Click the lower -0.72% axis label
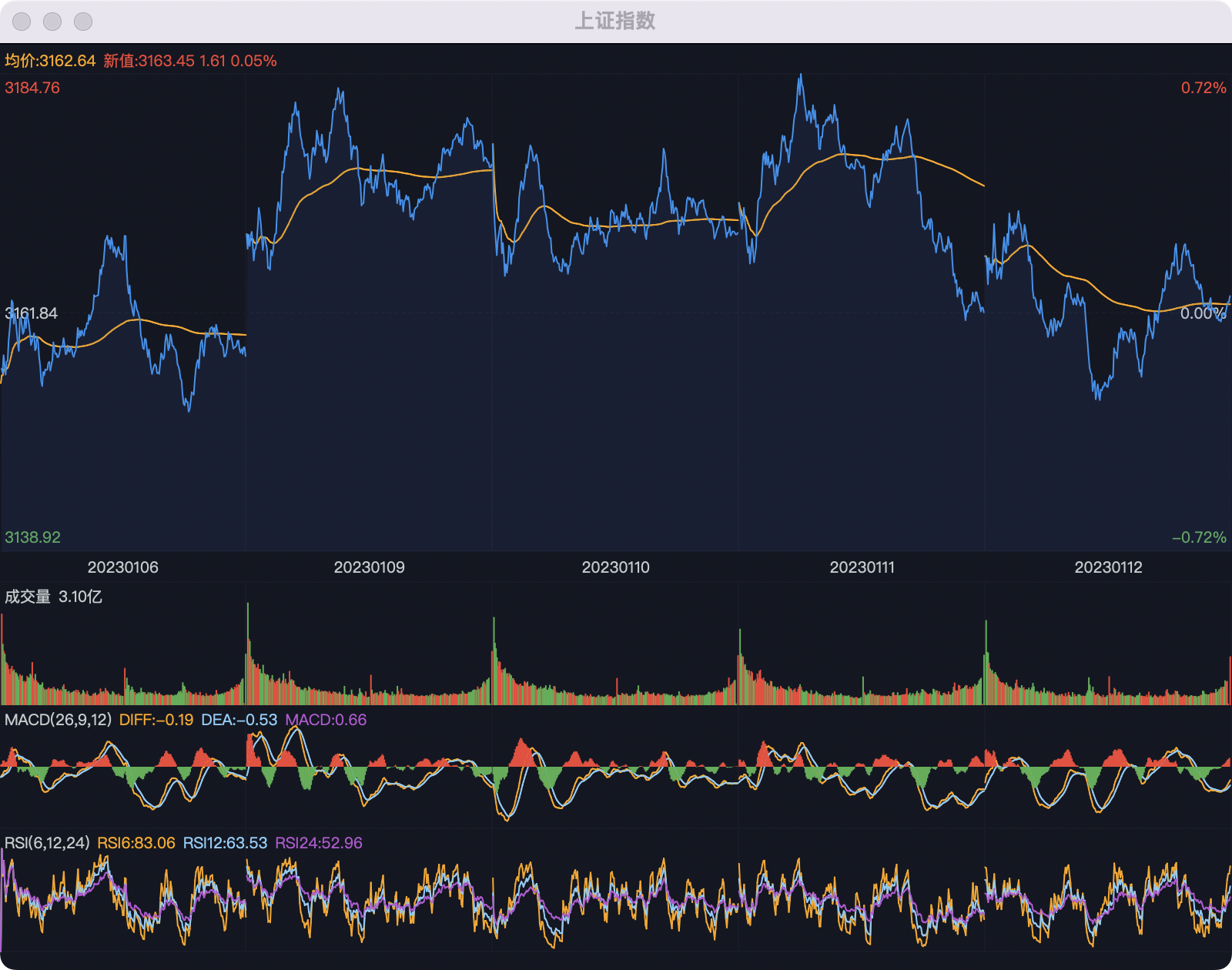 [1199, 537]
